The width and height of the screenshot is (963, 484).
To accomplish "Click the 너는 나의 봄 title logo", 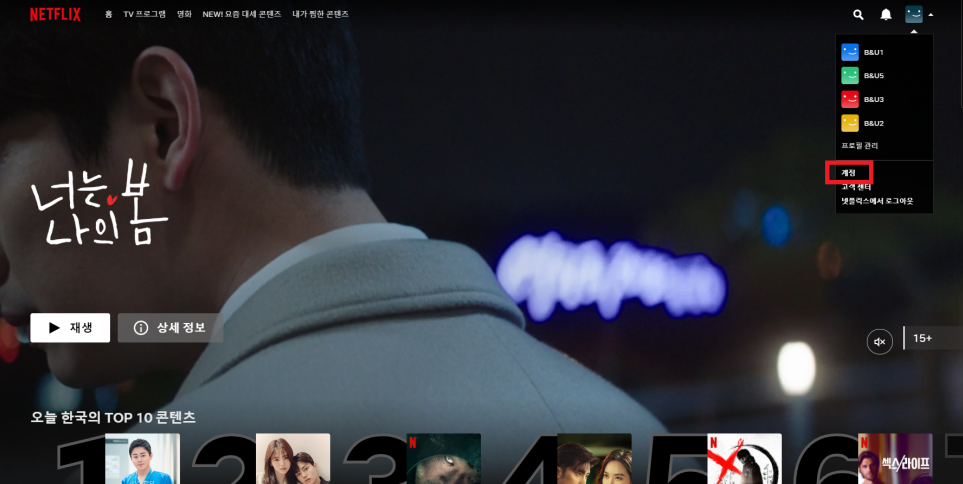I will pos(99,203).
